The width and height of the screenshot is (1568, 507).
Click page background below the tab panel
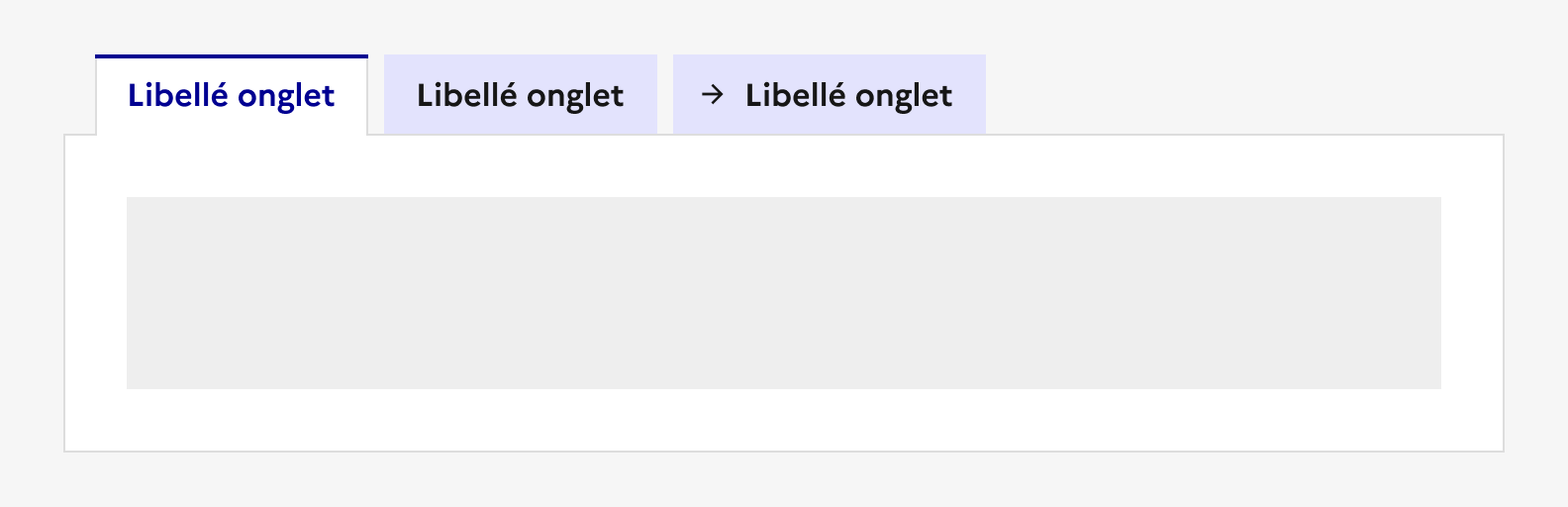[784, 480]
